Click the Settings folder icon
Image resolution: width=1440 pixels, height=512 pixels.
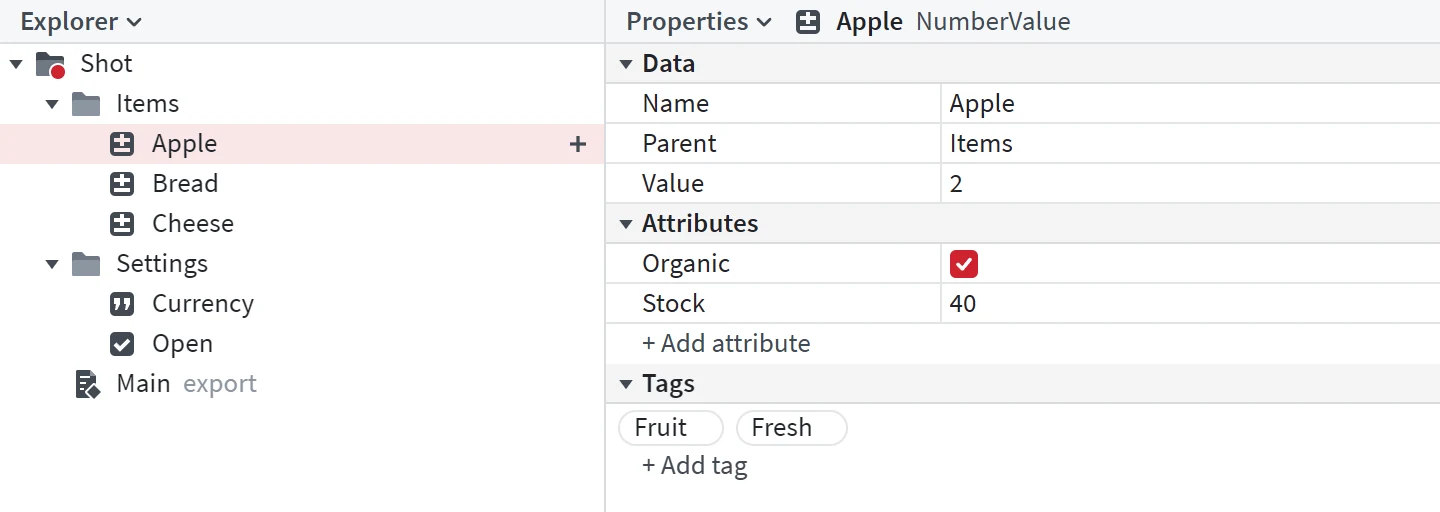click(x=86, y=264)
